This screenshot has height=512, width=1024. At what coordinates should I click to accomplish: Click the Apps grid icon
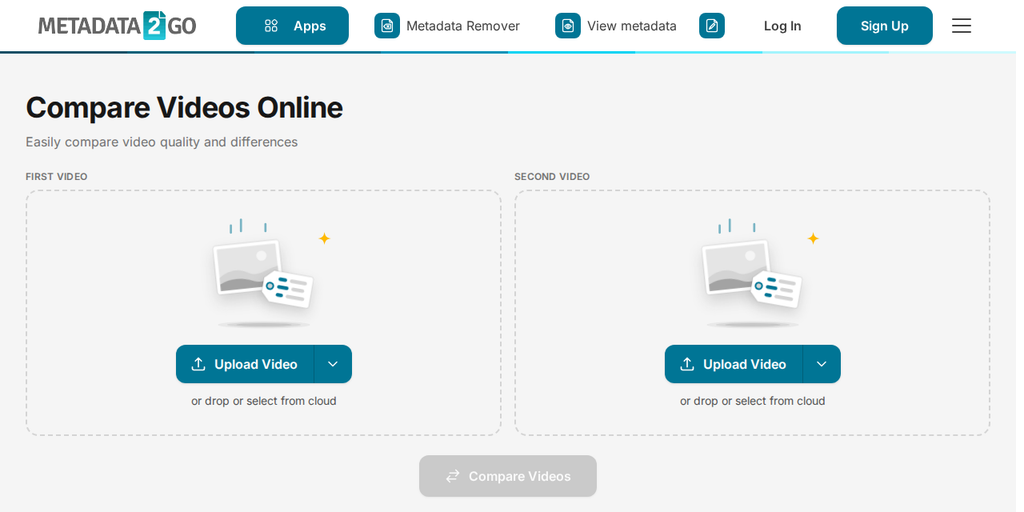point(273,26)
